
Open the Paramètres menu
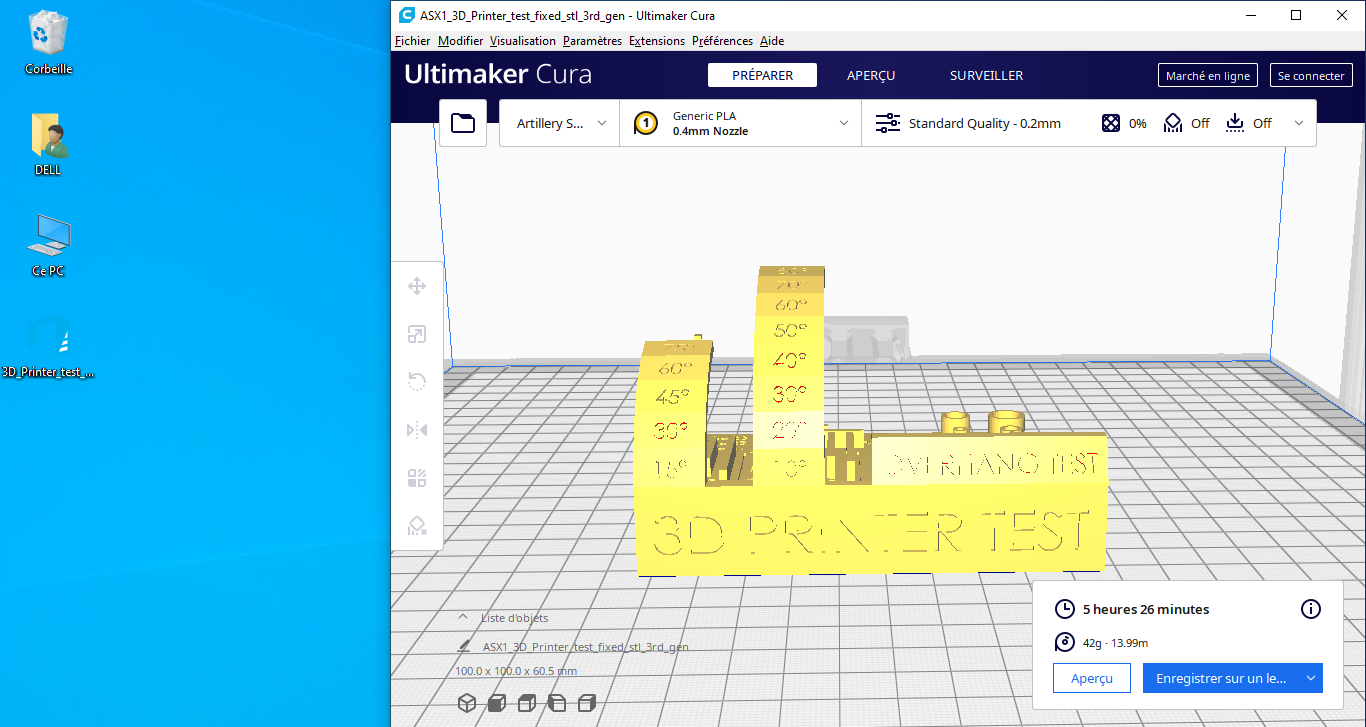tap(592, 41)
